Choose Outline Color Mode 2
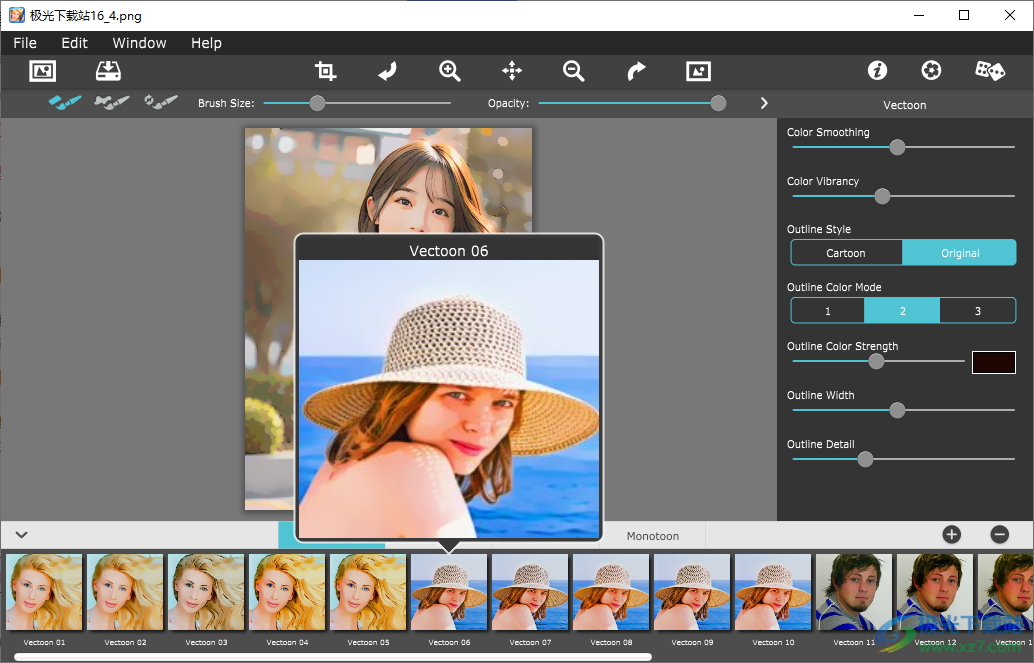The image size is (1034, 663). [902, 311]
